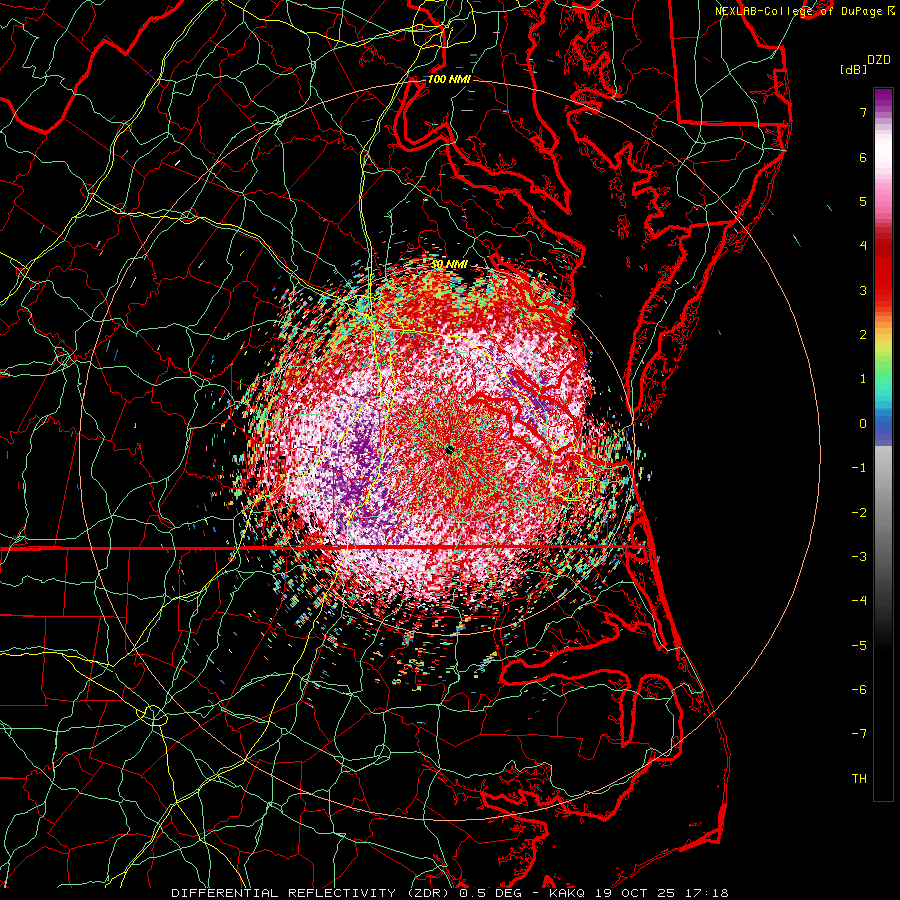
Task: Click the 0 value on the color scale
Action: pos(863,424)
